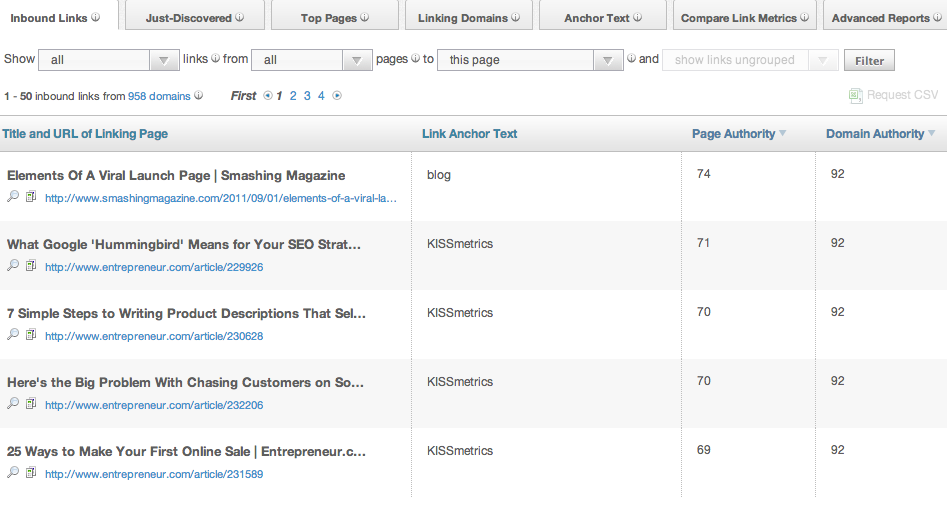Click magnifier icon for Smashing Magazine row

click(13, 196)
